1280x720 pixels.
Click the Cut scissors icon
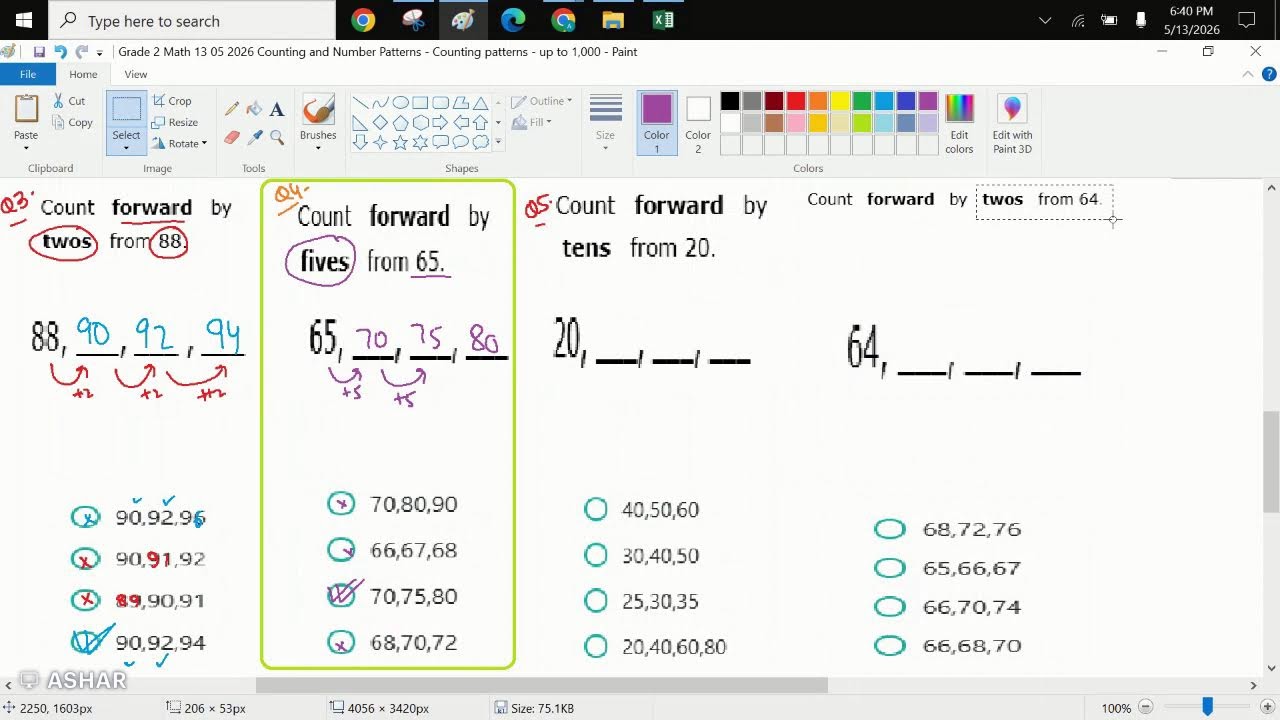pyautogui.click(x=59, y=101)
